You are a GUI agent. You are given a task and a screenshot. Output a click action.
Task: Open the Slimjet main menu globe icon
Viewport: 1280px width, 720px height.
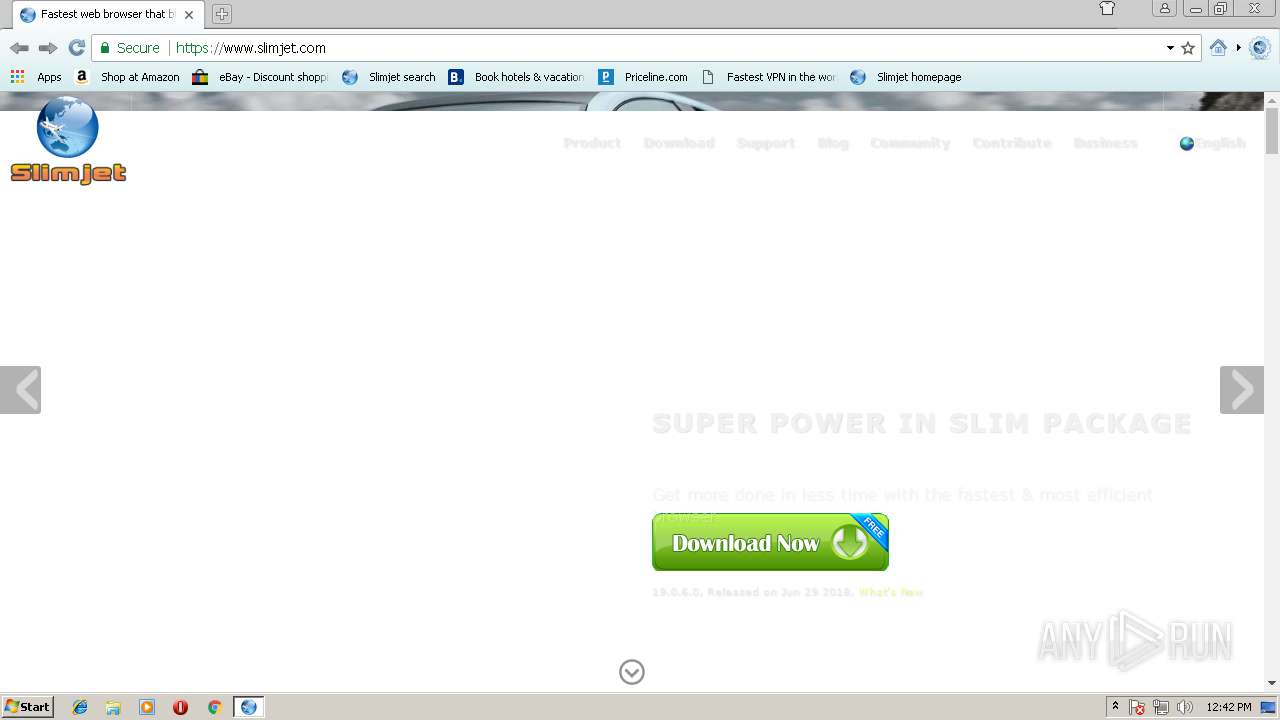(x=1260, y=48)
